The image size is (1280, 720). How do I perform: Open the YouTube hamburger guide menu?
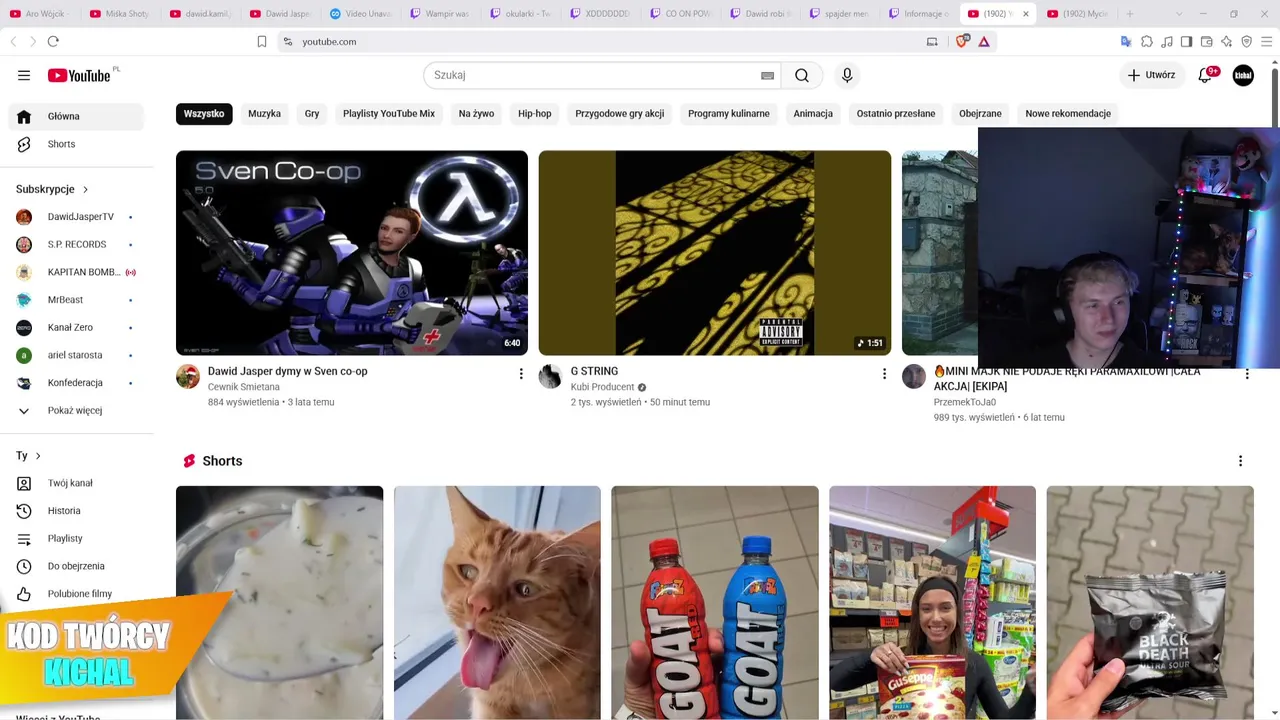(24, 75)
